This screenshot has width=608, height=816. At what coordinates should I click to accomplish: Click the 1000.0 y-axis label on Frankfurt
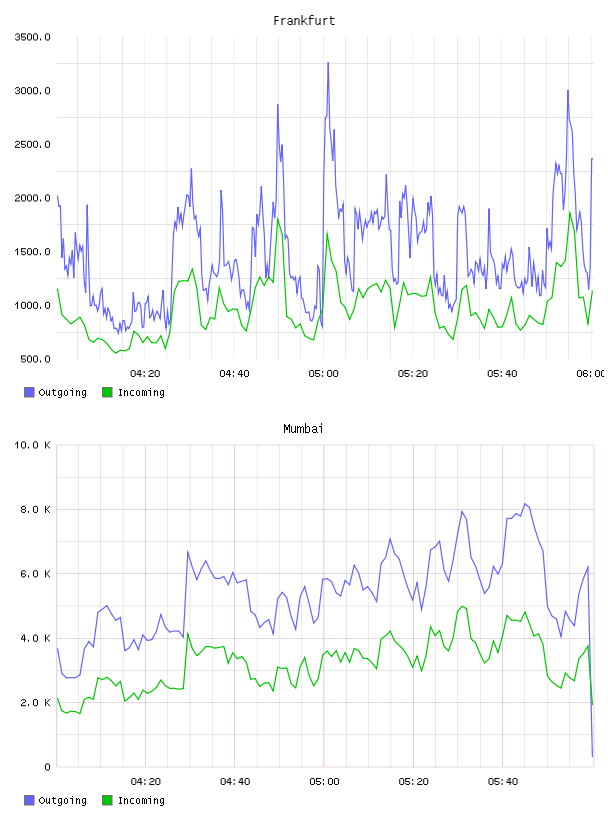[32, 305]
